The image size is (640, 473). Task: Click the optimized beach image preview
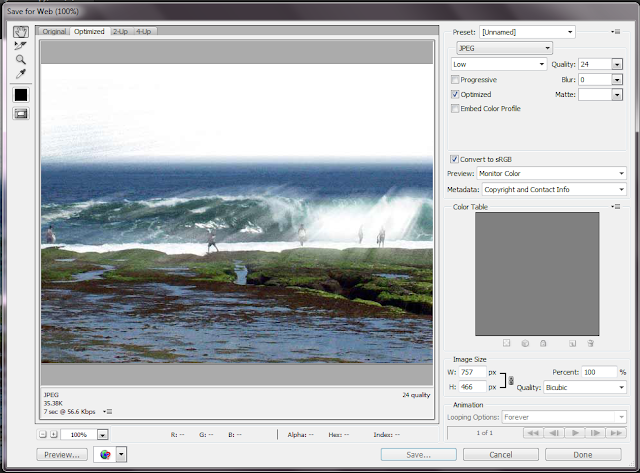237,213
